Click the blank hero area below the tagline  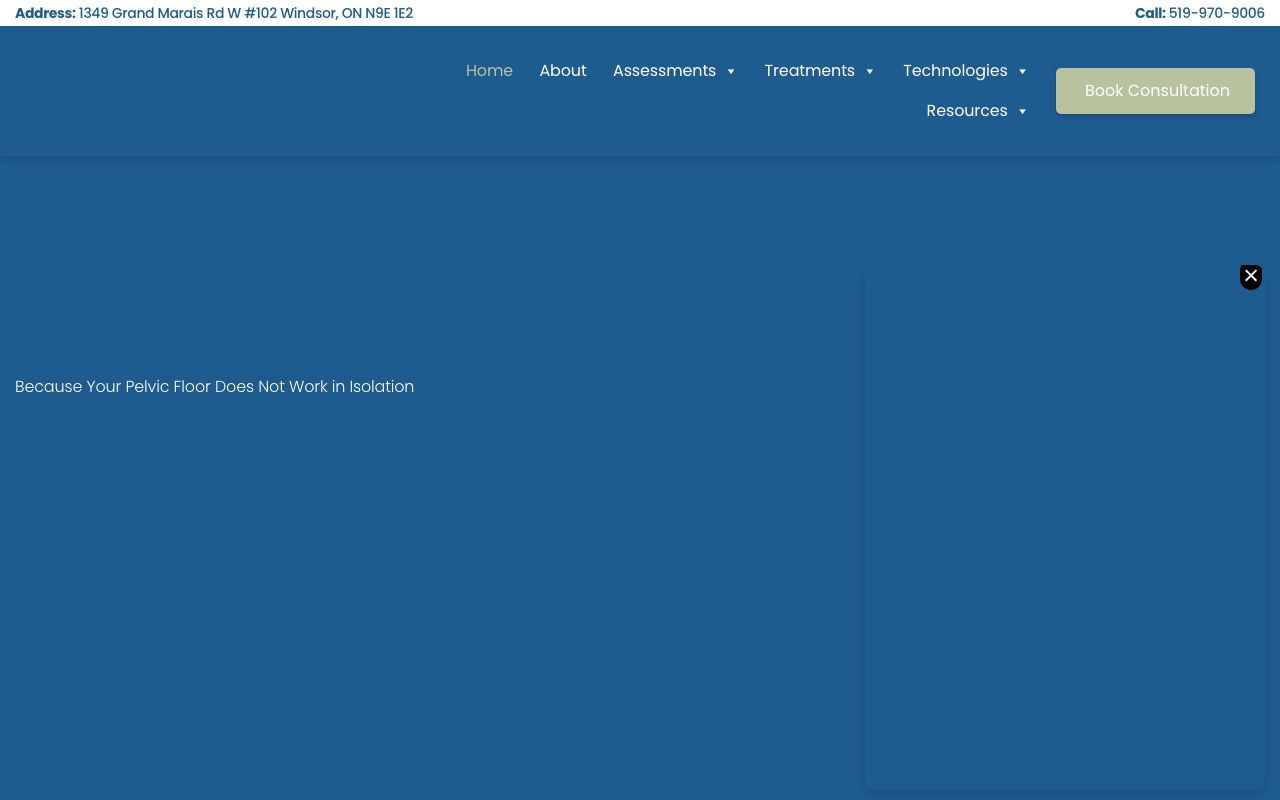(400, 580)
